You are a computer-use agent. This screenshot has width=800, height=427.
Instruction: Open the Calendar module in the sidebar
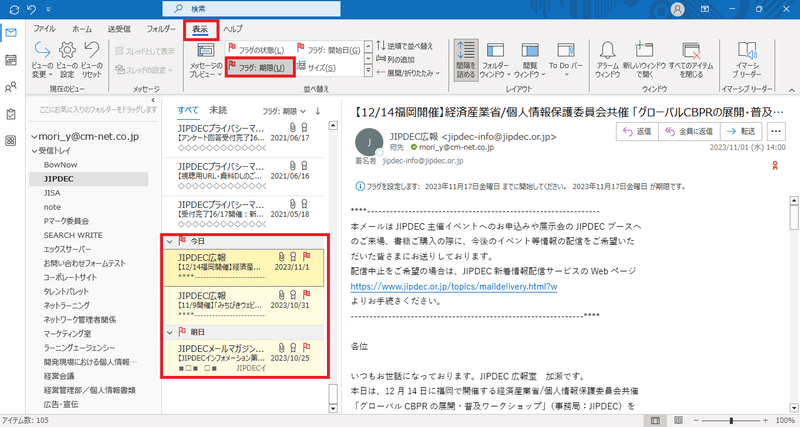(11, 60)
